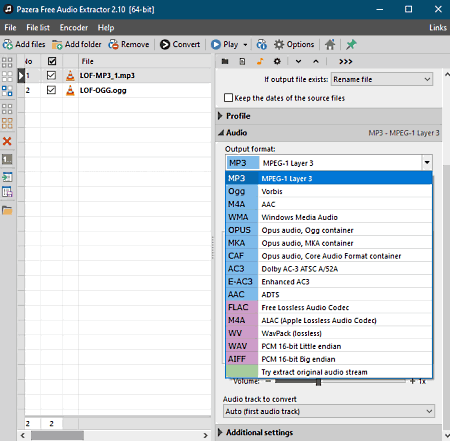Click the home page house icon
450x441 pixels.
pyautogui.click(x=330, y=44)
